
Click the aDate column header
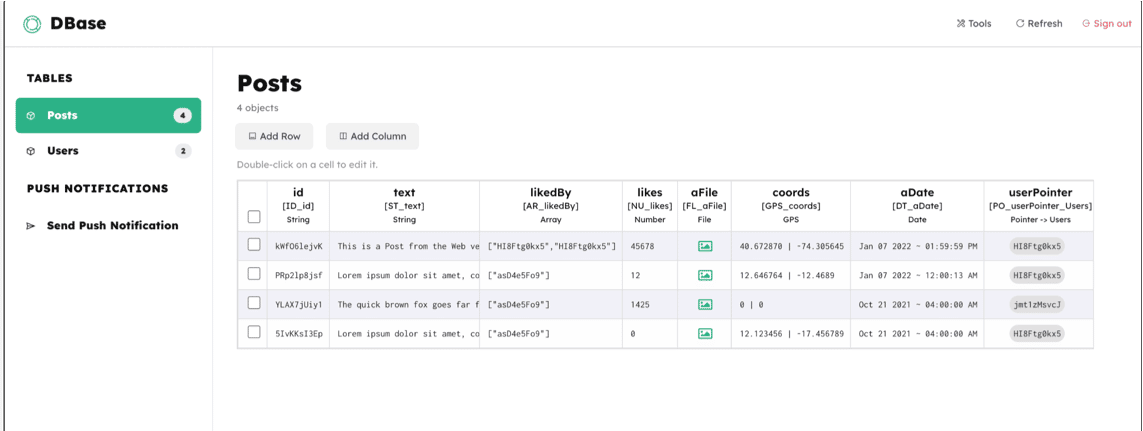click(x=917, y=206)
